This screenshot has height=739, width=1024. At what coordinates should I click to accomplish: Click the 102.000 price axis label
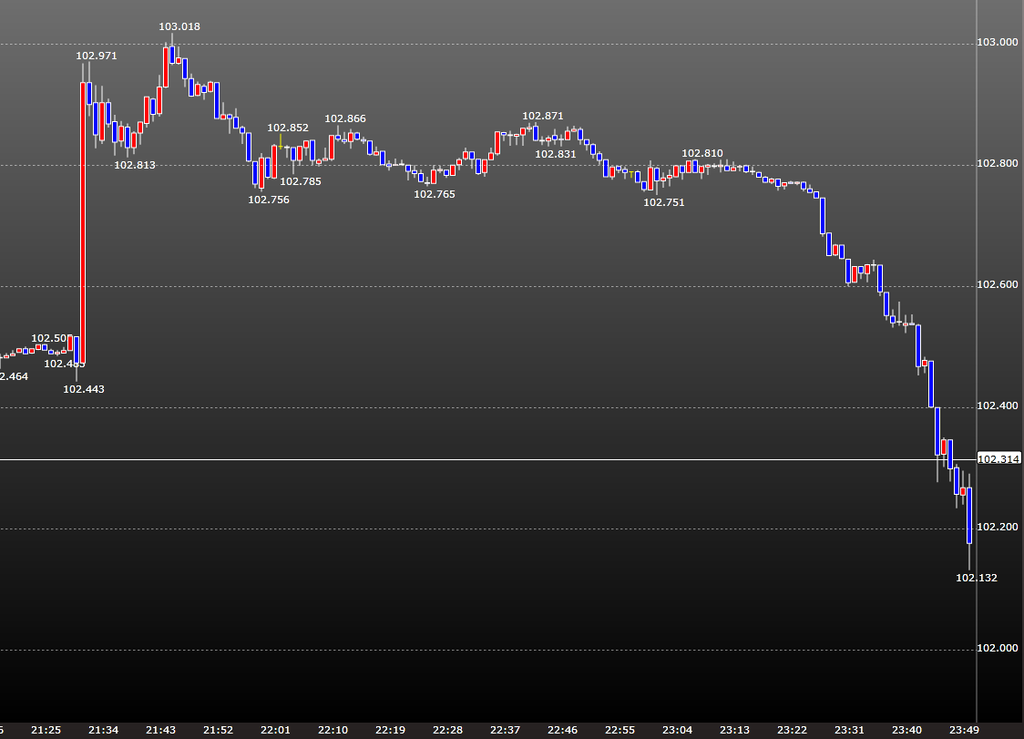997,648
